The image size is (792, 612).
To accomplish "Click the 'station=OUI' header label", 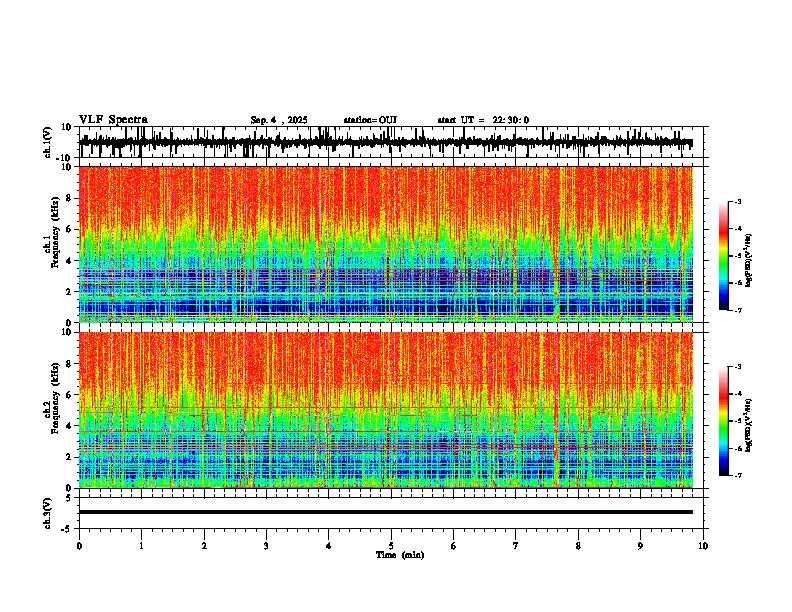I will 370,120.
